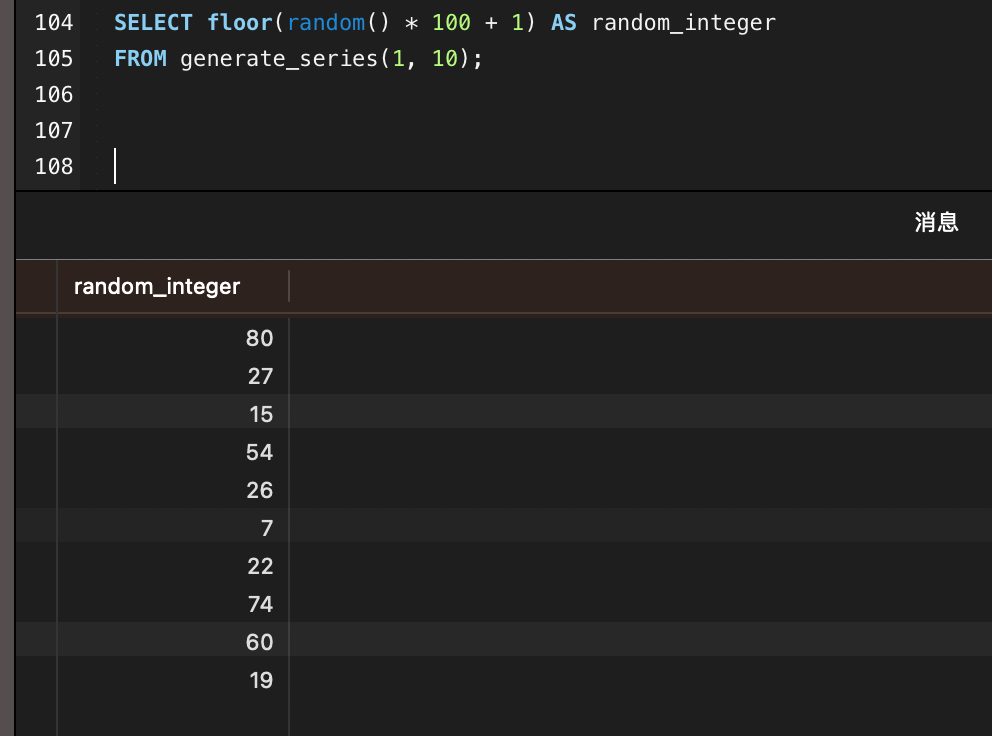Viewport: 992px width, 736px height.
Task: Place cursor on the SELECT keyword
Action: pos(153,22)
